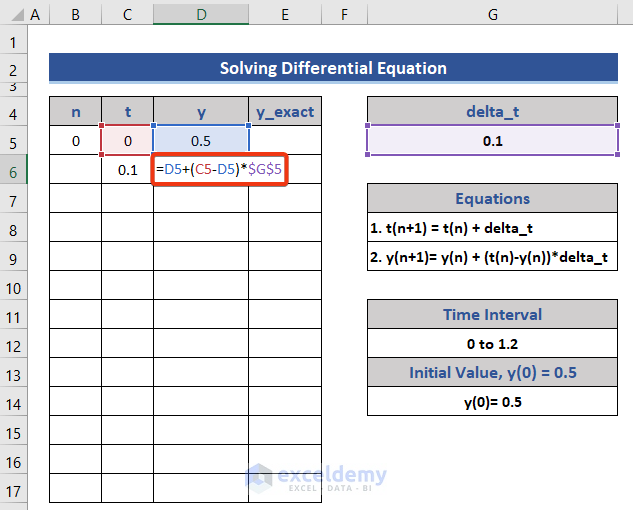Click cell D5 containing 0.5
Screen dimensions: 633x510
click(201, 141)
